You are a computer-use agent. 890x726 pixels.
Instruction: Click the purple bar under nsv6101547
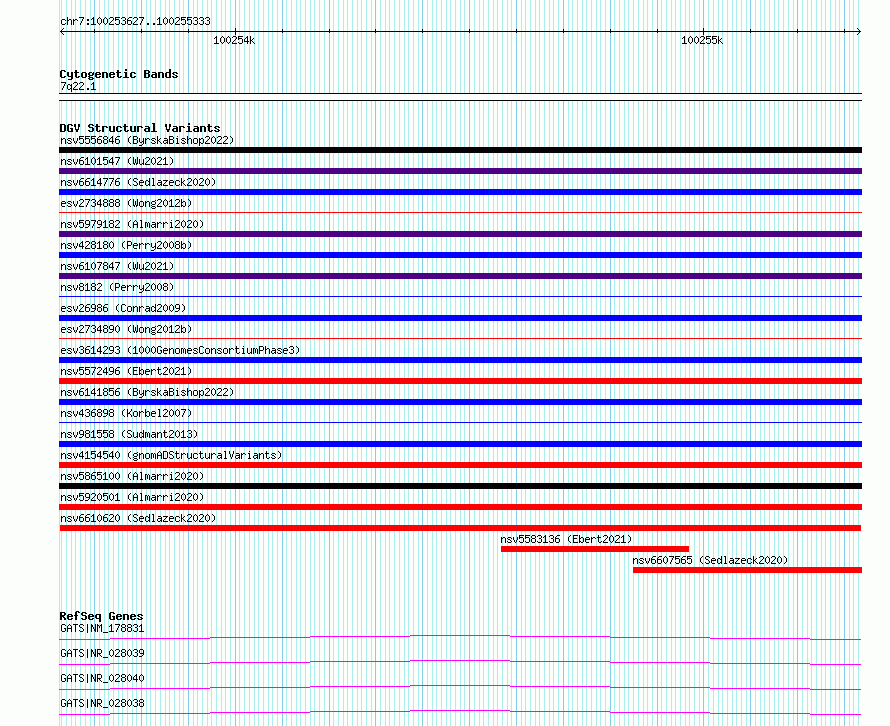click(460, 171)
